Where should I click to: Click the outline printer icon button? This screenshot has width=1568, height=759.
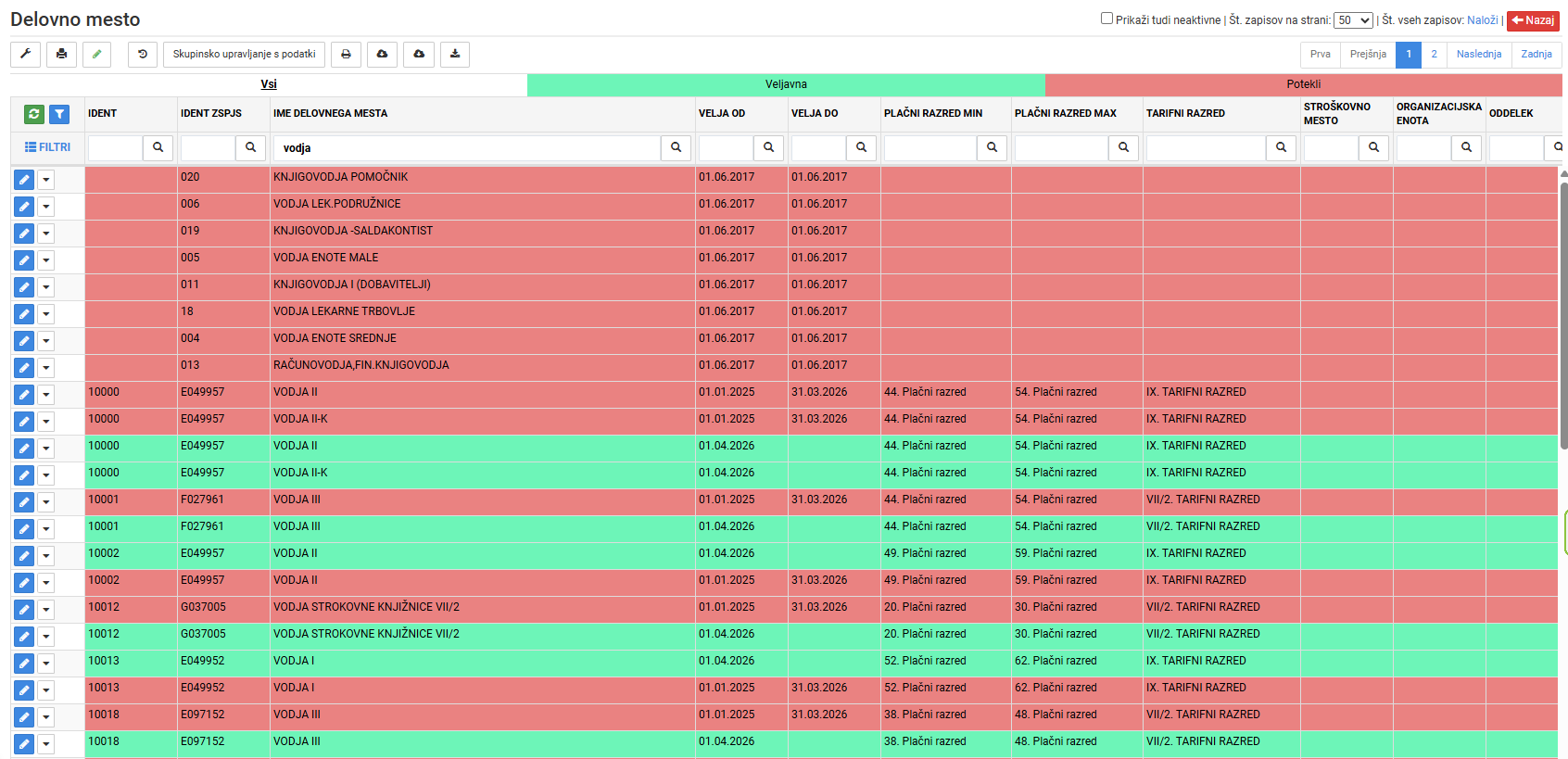tap(346, 54)
